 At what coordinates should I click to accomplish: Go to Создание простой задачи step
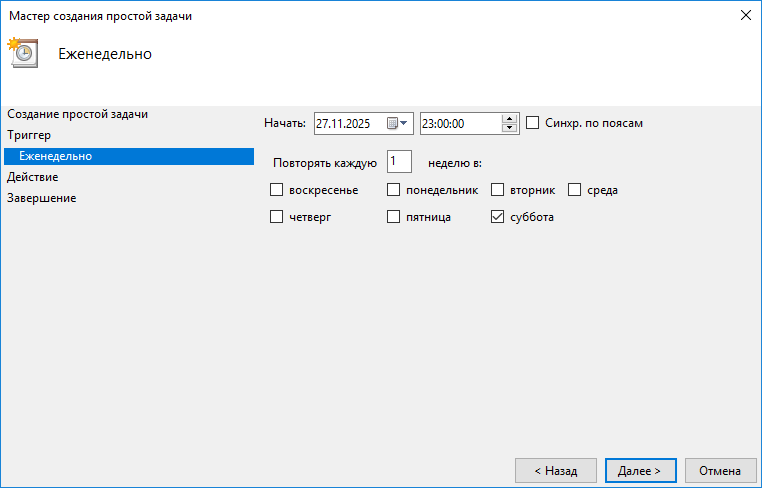pyautogui.click(x=77, y=114)
